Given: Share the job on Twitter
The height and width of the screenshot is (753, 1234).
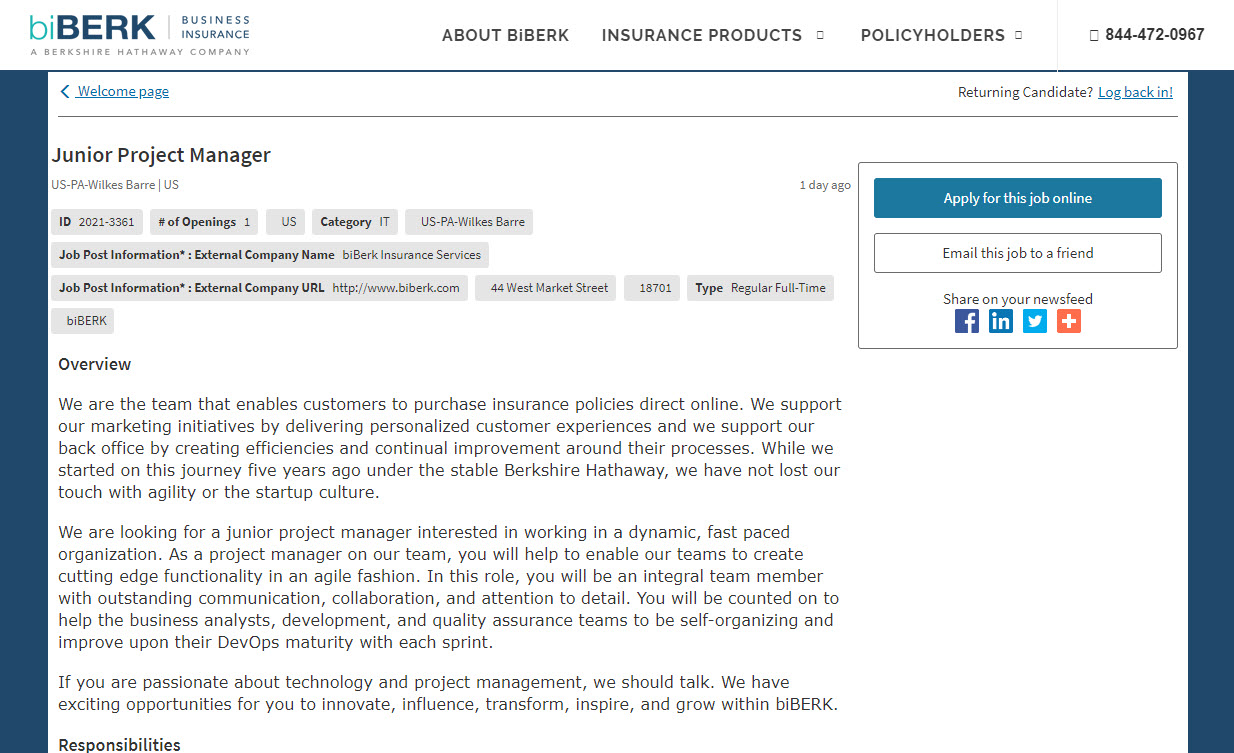Looking at the screenshot, I should pyautogui.click(x=1035, y=321).
